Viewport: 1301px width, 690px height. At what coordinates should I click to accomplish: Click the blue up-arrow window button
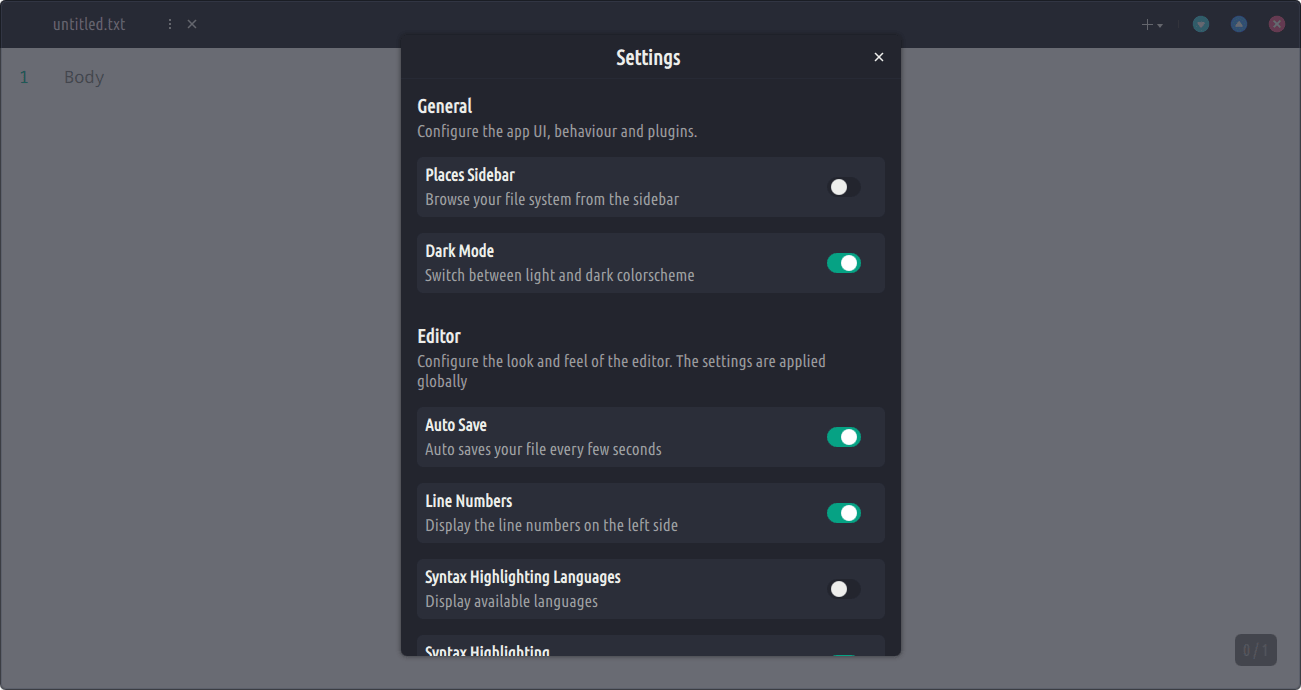pos(1239,24)
